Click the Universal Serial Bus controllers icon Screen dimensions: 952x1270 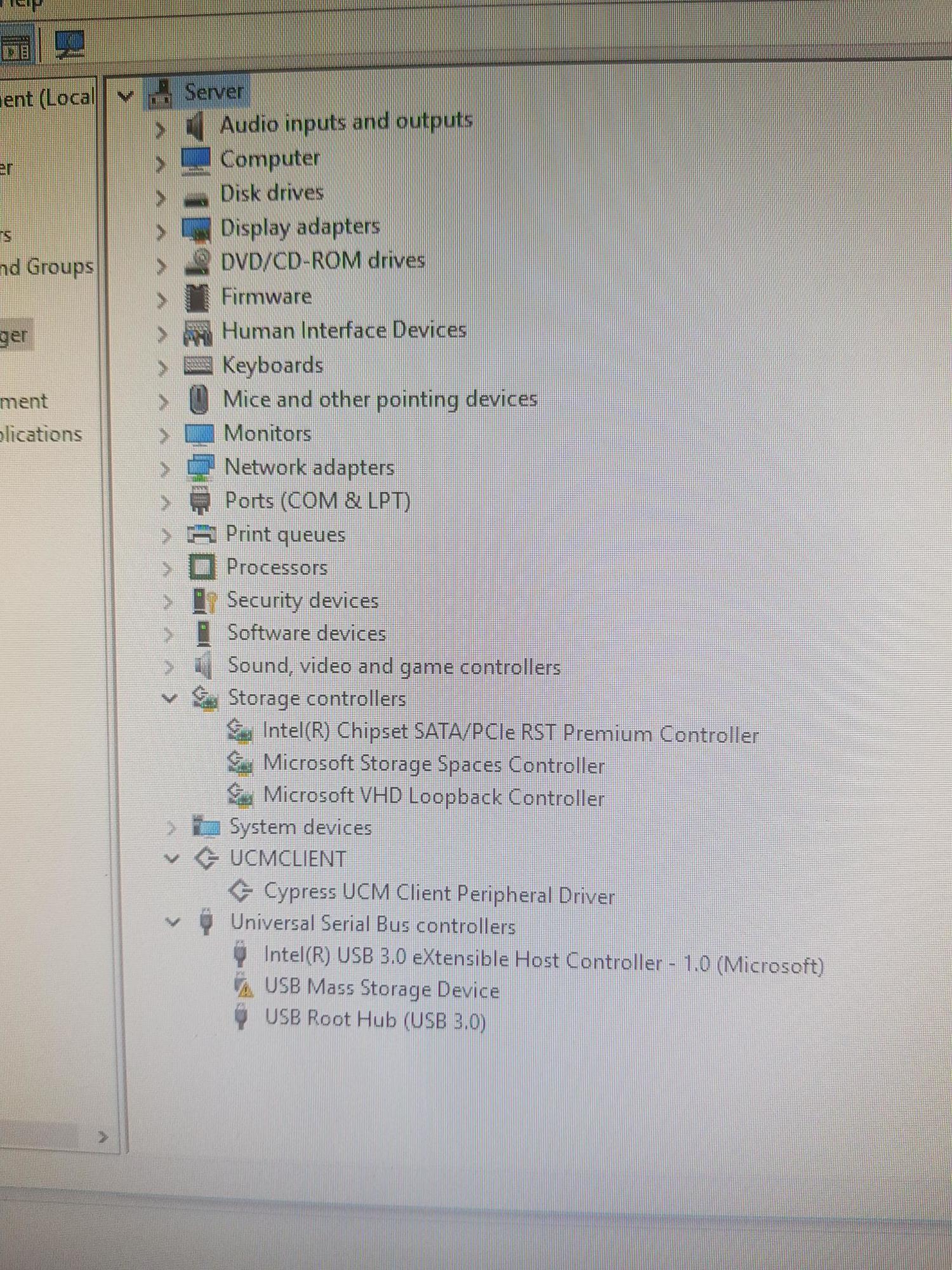(206, 922)
